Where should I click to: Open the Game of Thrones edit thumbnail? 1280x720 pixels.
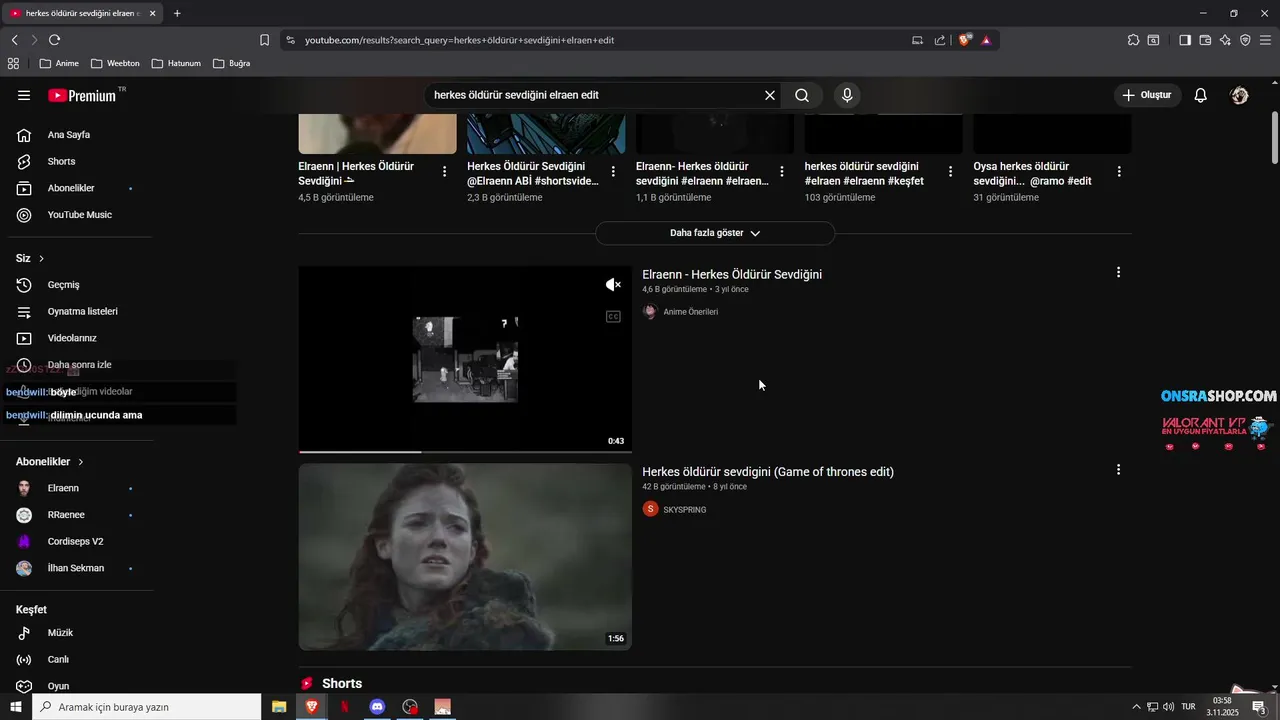[x=465, y=557]
